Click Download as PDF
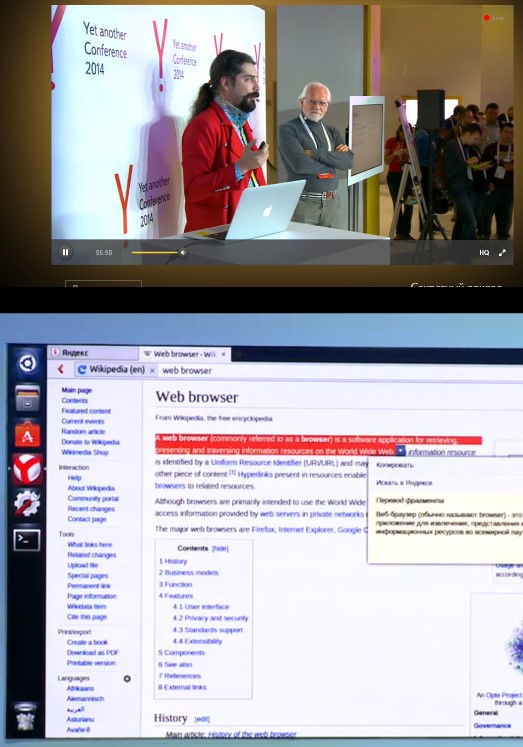Viewport: 523px width, 747px height. tap(92, 653)
